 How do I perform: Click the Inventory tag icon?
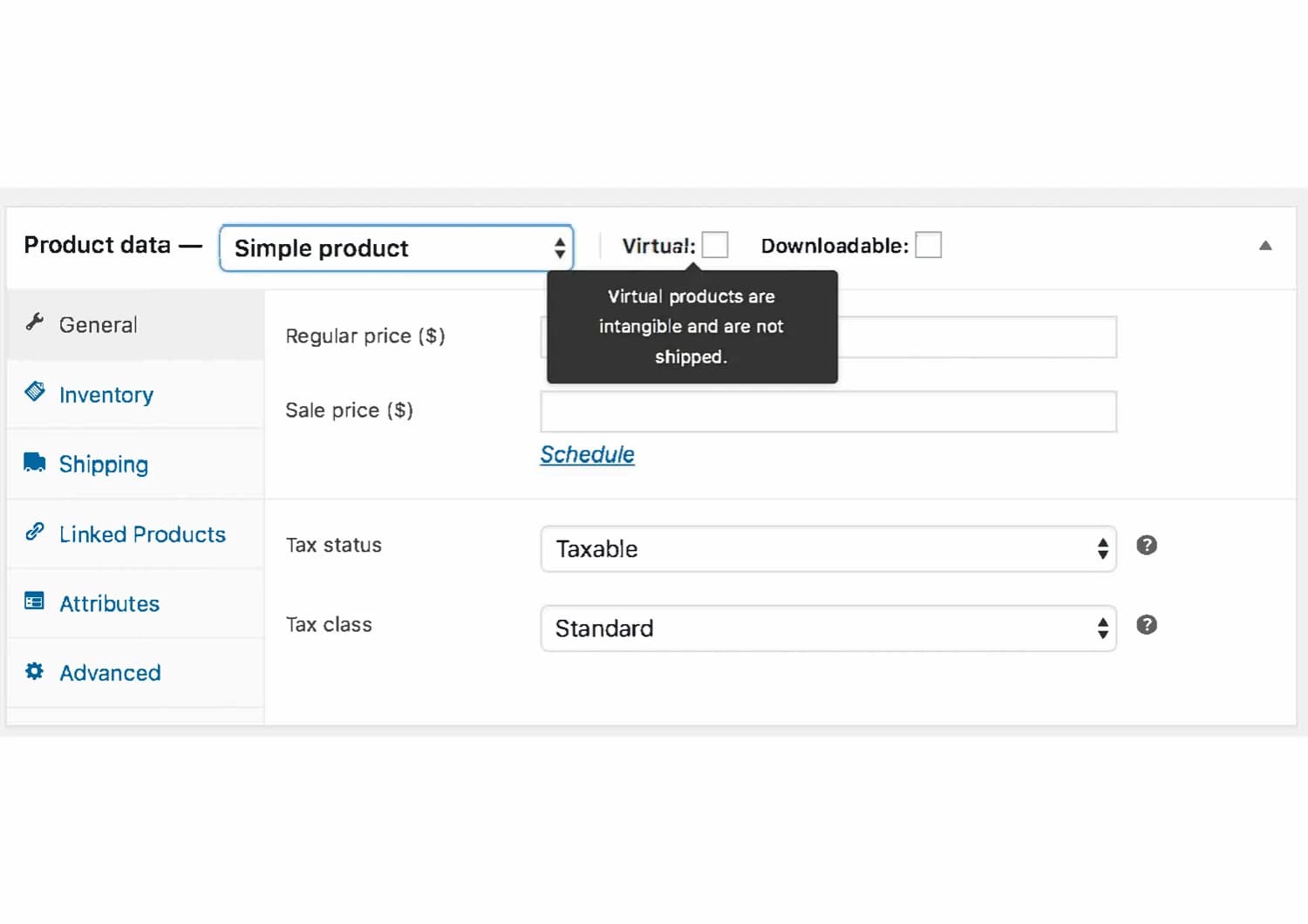pyautogui.click(x=35, y=391)
